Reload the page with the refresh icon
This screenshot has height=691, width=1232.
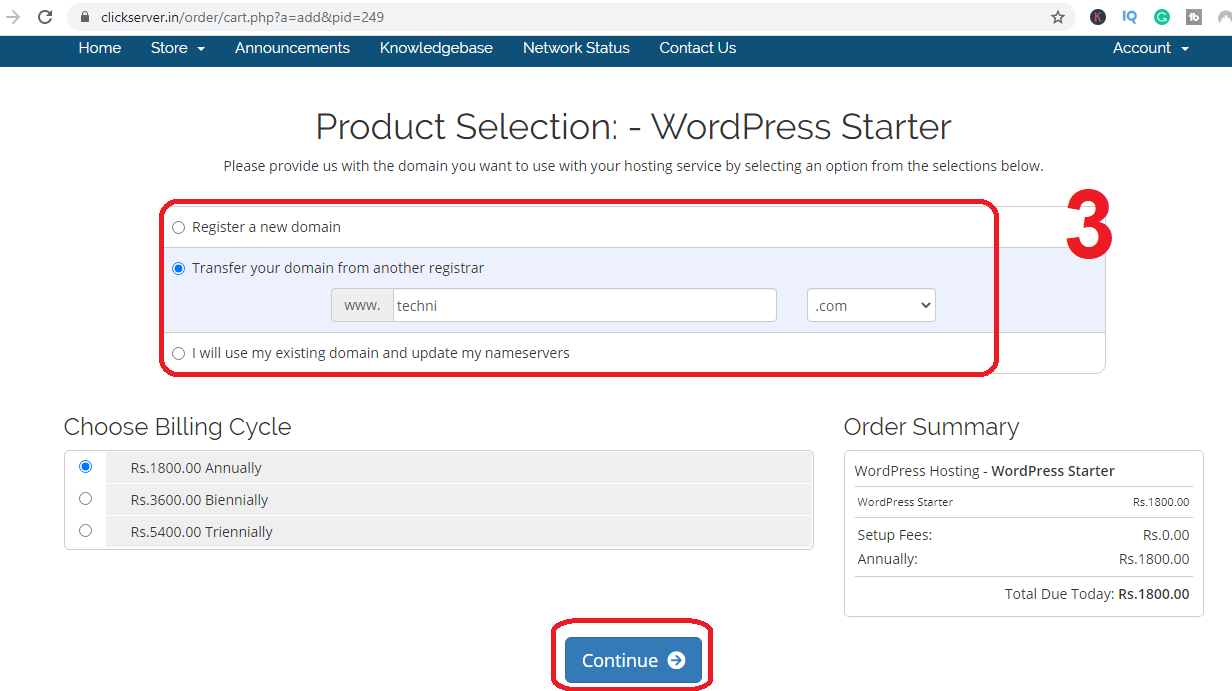tap(45, 17)
